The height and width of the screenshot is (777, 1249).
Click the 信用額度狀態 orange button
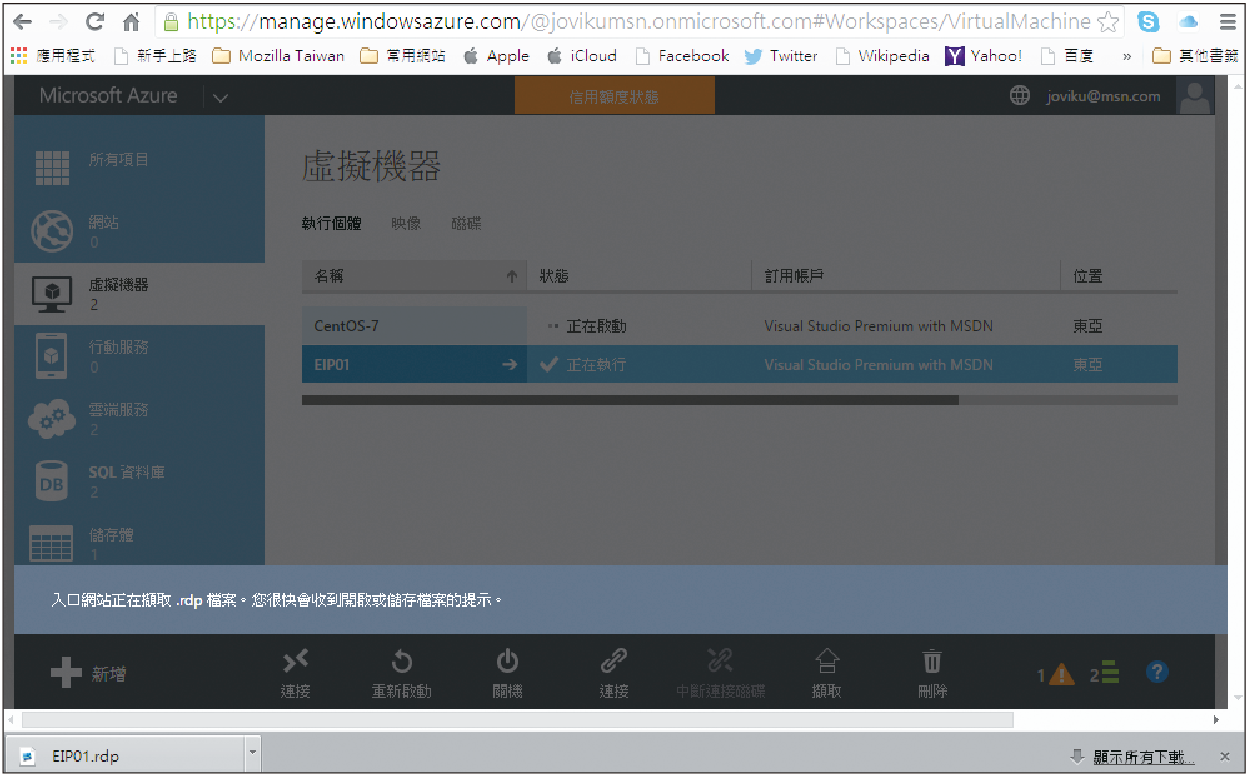coord(615,97)
